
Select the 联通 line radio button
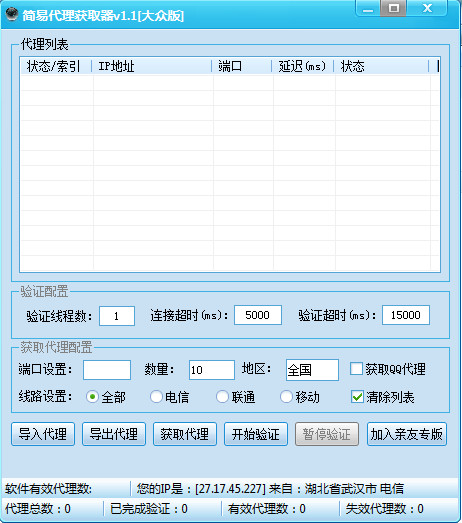tap(222, 397)
